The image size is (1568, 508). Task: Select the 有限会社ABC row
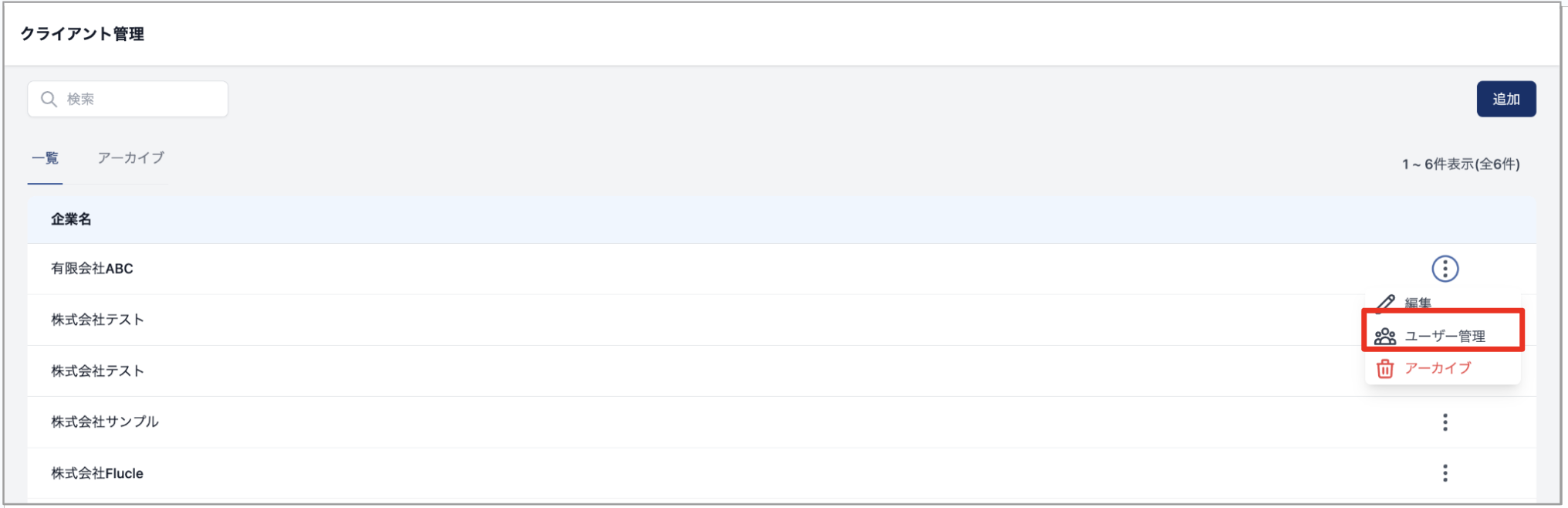coord(782,269)
